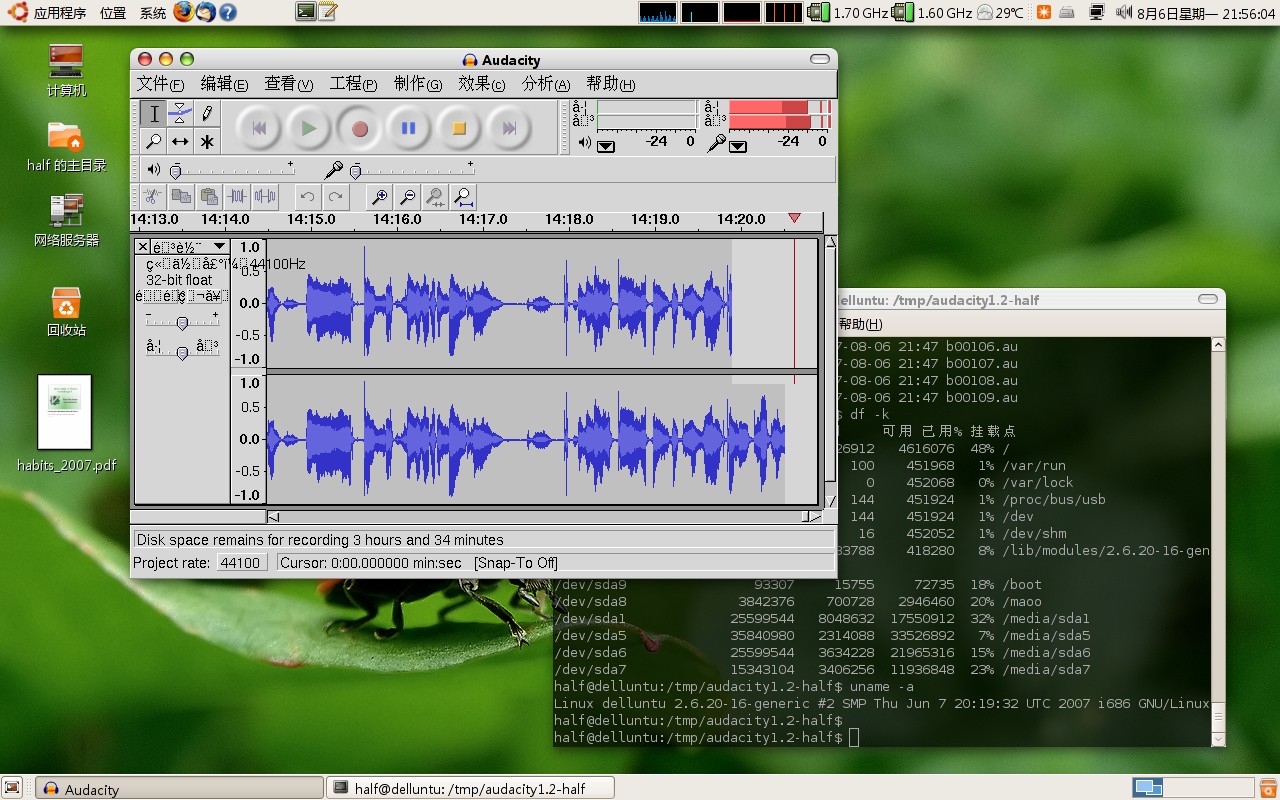Image resolution: width=1280 pixels, height=800 pixels.
Task: Switch to terminal taskbar button
Action: click(470, 788)
